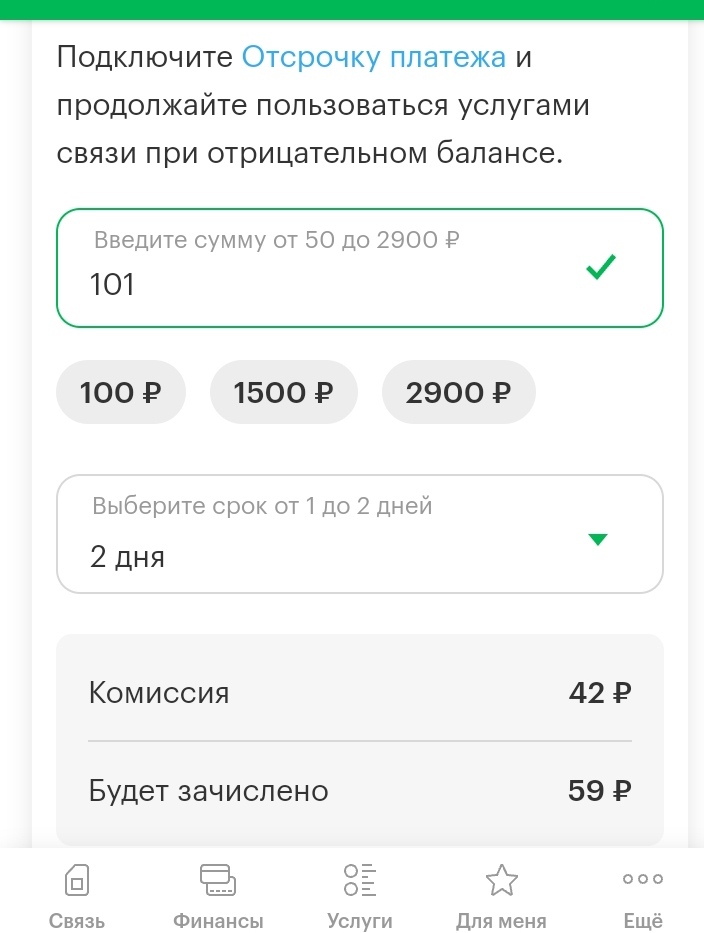Expand the Выберите срок от 1 до 2 дней label

pos(262,506)
